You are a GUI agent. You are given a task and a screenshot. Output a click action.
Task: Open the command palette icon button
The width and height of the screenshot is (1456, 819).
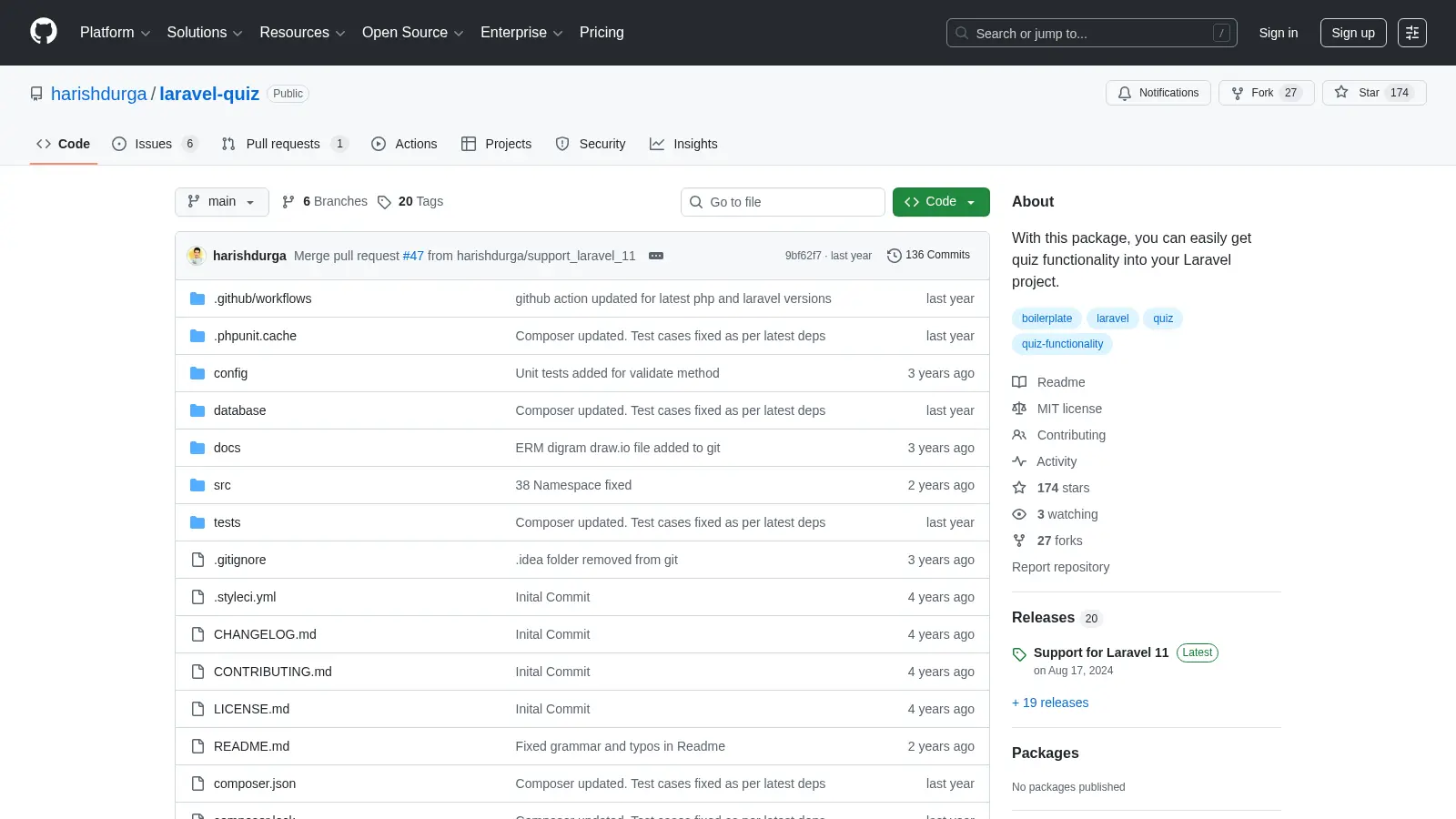tap(1412, 33)
